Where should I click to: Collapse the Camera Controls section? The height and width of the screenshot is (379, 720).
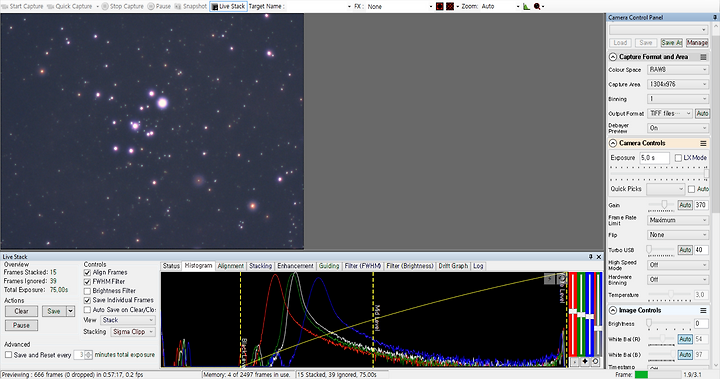coord(613,143)
